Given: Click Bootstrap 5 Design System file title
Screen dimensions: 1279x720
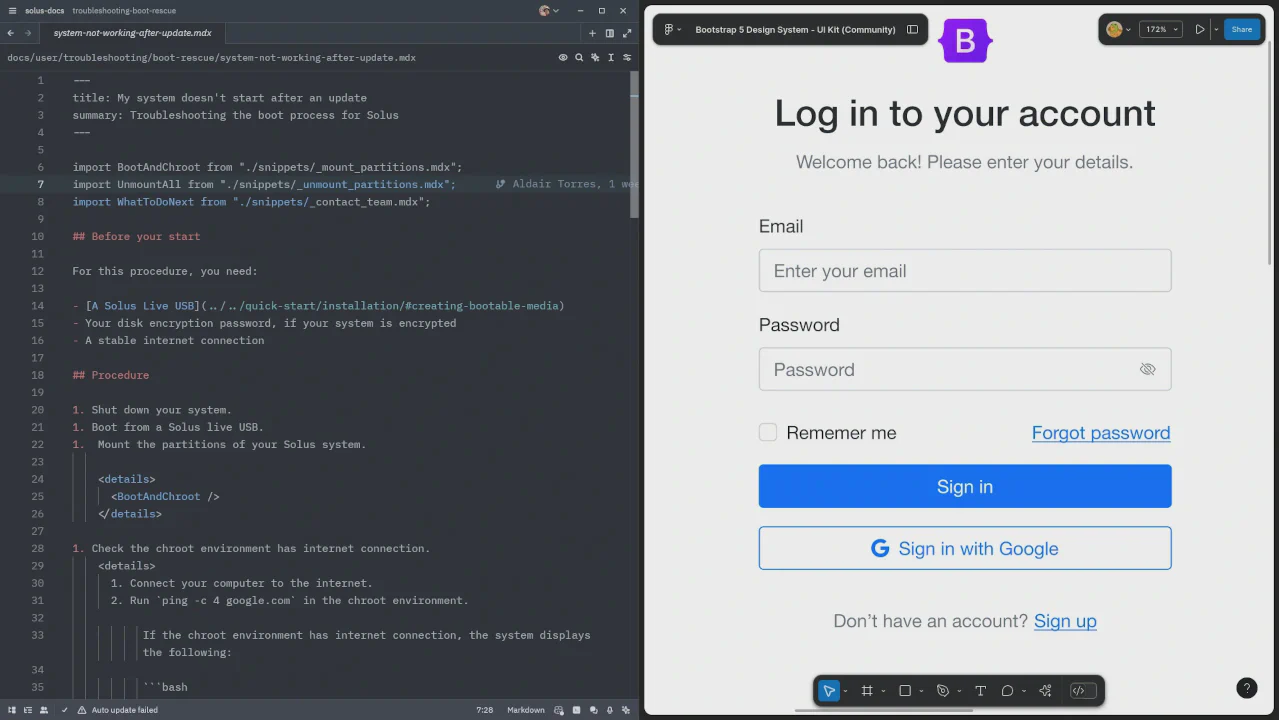Looking at the screenshot, I should coord(795,29).
